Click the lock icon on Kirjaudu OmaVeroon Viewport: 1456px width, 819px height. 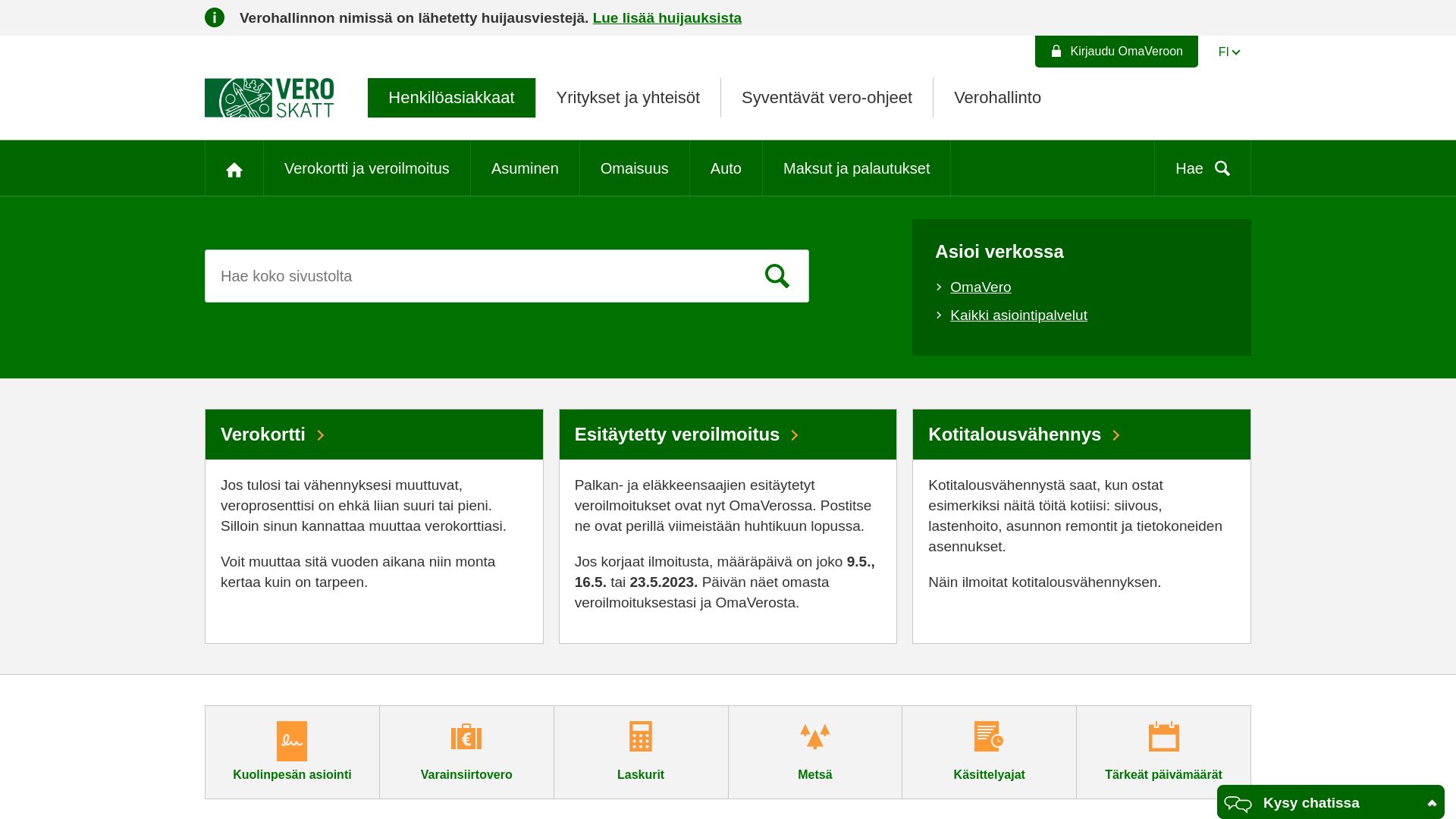1056,51
